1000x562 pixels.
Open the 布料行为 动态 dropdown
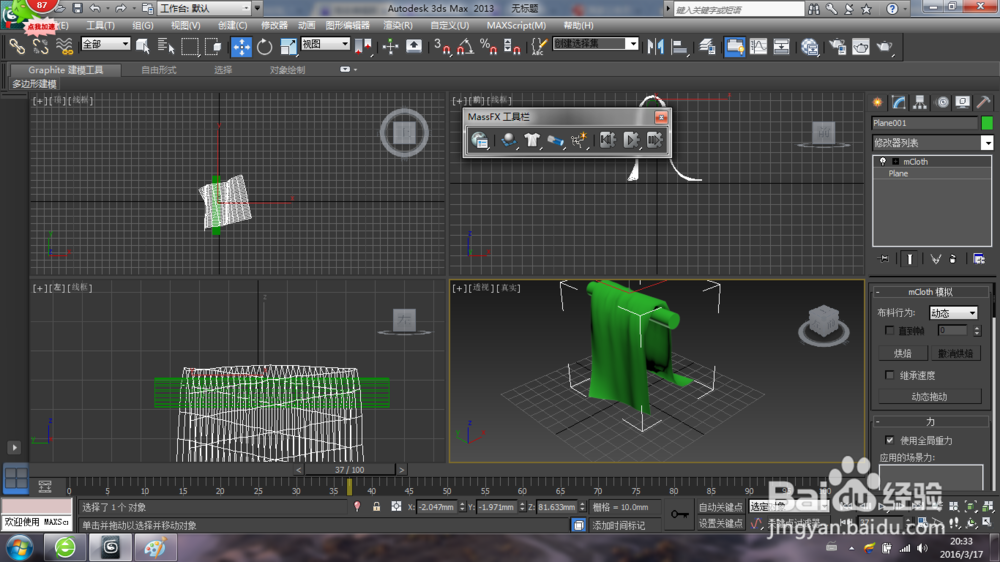[953, 313]
